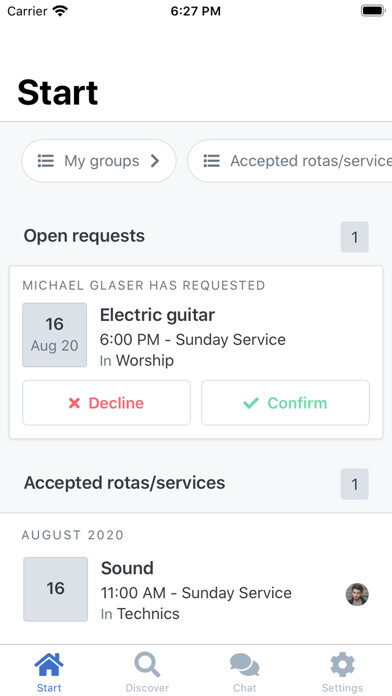Tap the list icon in My groups

coord(45,161)
